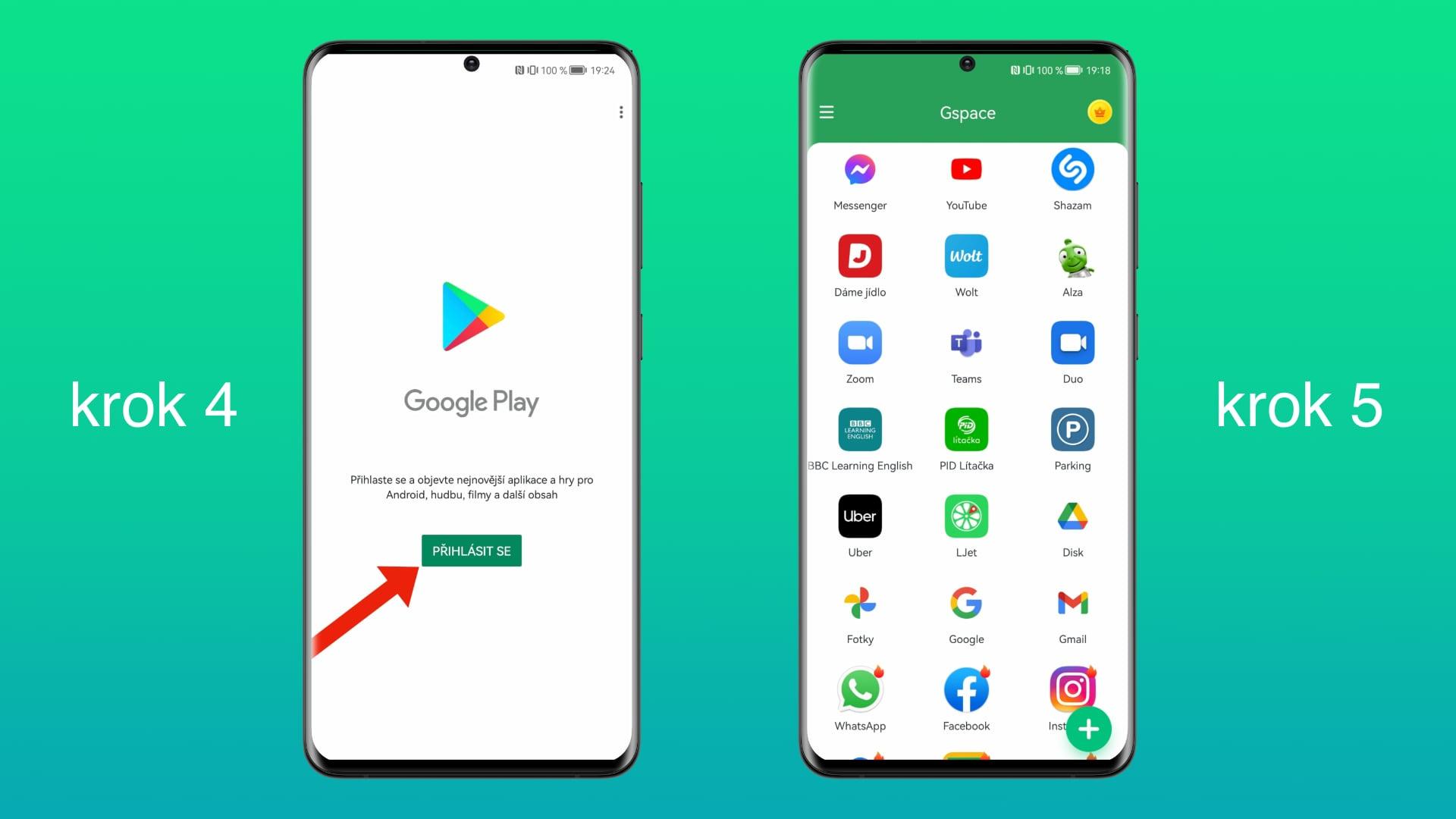The width and height of the screenshot is (1456, 819).
Task: Tap the add new app button
Action: [1089, 727]
